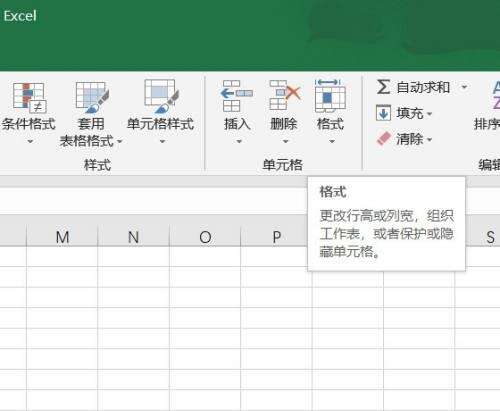Expand the 填充 dropdown arrow
Screen dimensions: 500x411
click(429, 114)
